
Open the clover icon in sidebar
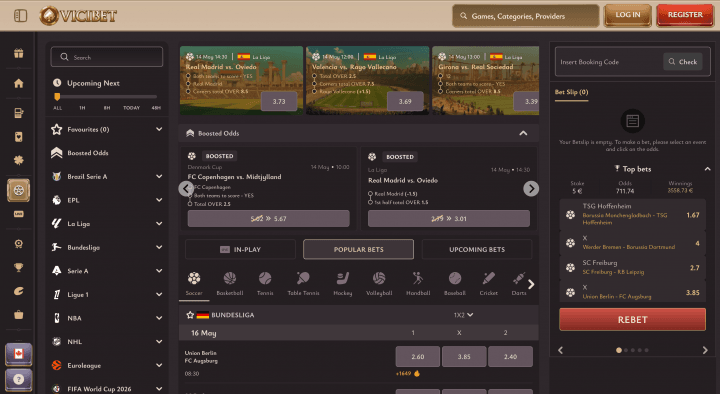(x=18, y=160)
